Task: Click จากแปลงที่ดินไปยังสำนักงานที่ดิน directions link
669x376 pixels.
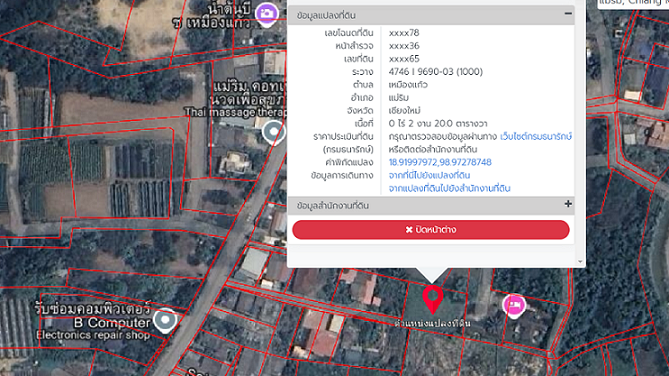Action: pos(449,188)
